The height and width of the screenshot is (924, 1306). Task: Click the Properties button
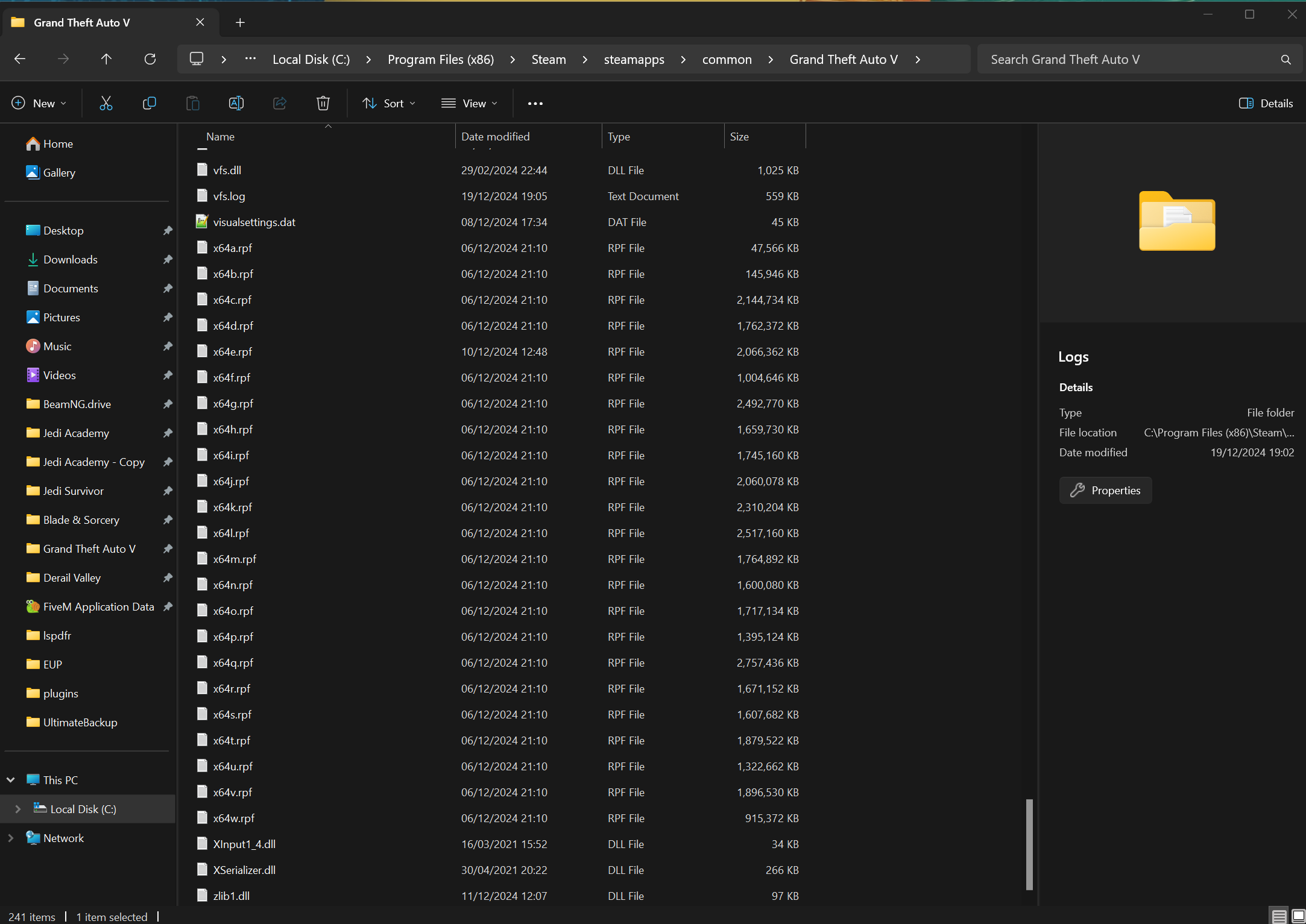(x=1105, y=490)
